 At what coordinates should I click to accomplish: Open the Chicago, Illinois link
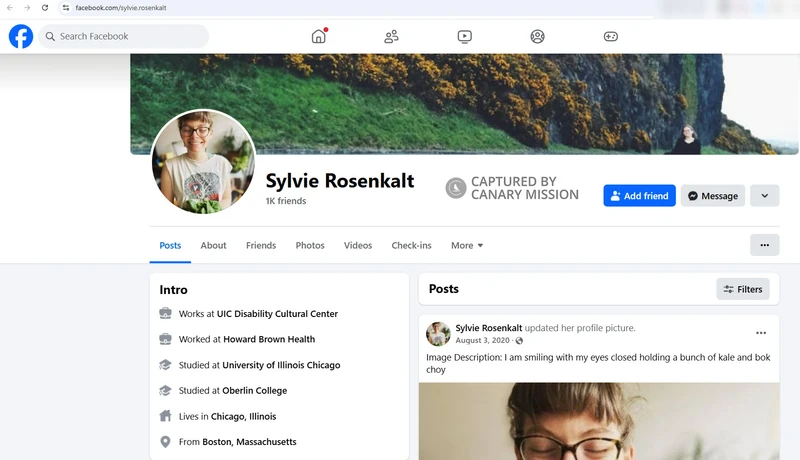(243, 416)
